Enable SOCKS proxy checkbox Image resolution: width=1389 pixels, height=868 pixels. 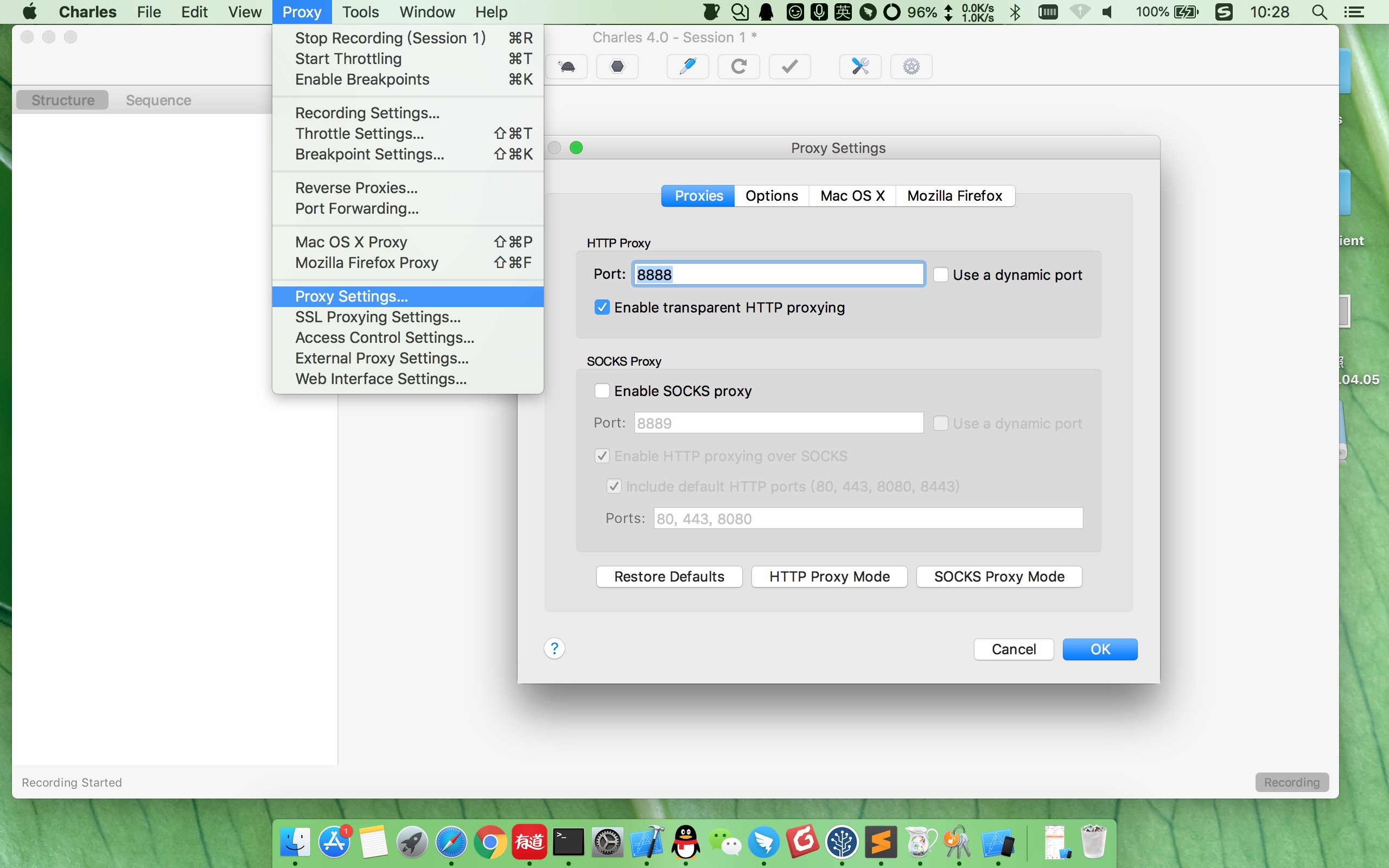click(x=602, y=391)
